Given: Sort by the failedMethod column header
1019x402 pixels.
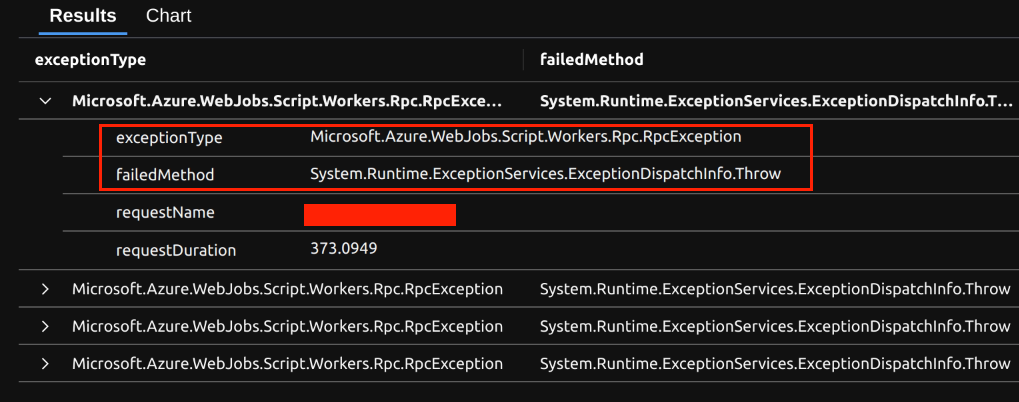Looking at the screenshot, I should [x=592, y=60].
